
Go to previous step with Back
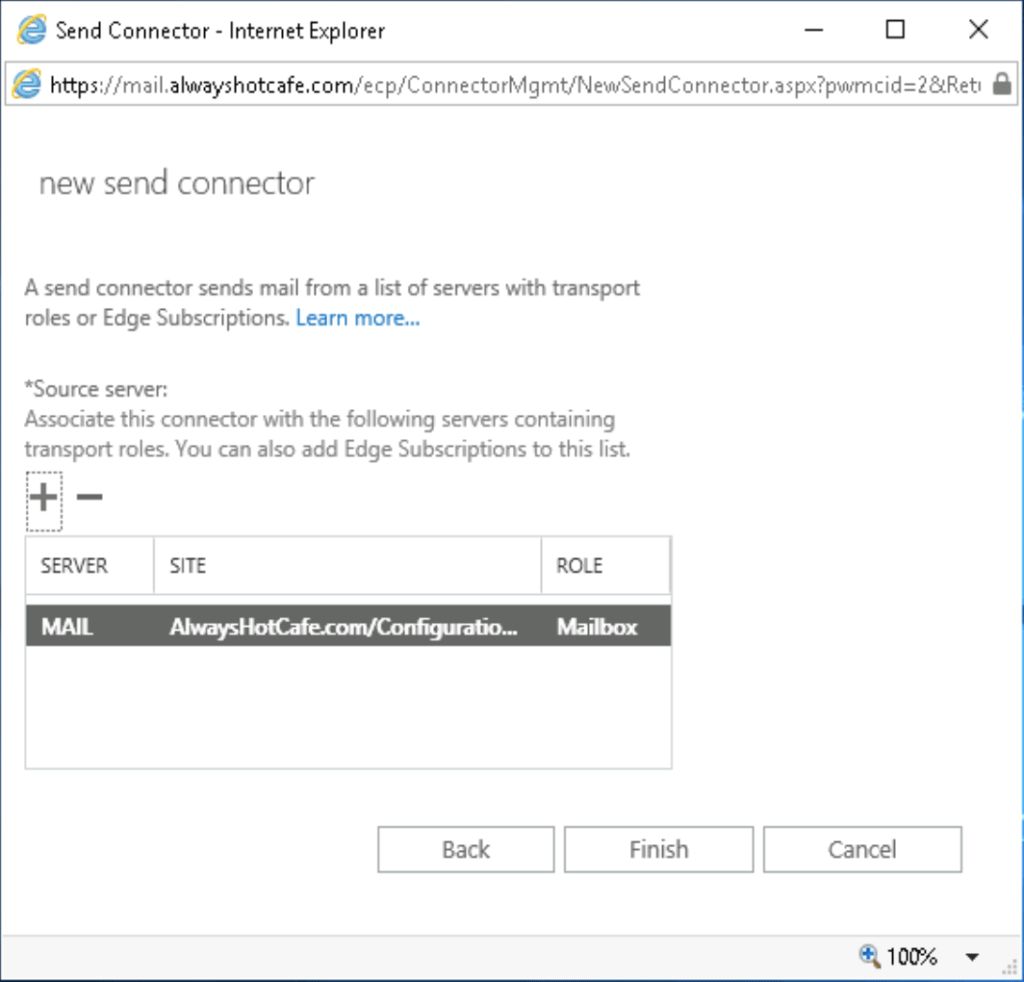tap(466, 849)
